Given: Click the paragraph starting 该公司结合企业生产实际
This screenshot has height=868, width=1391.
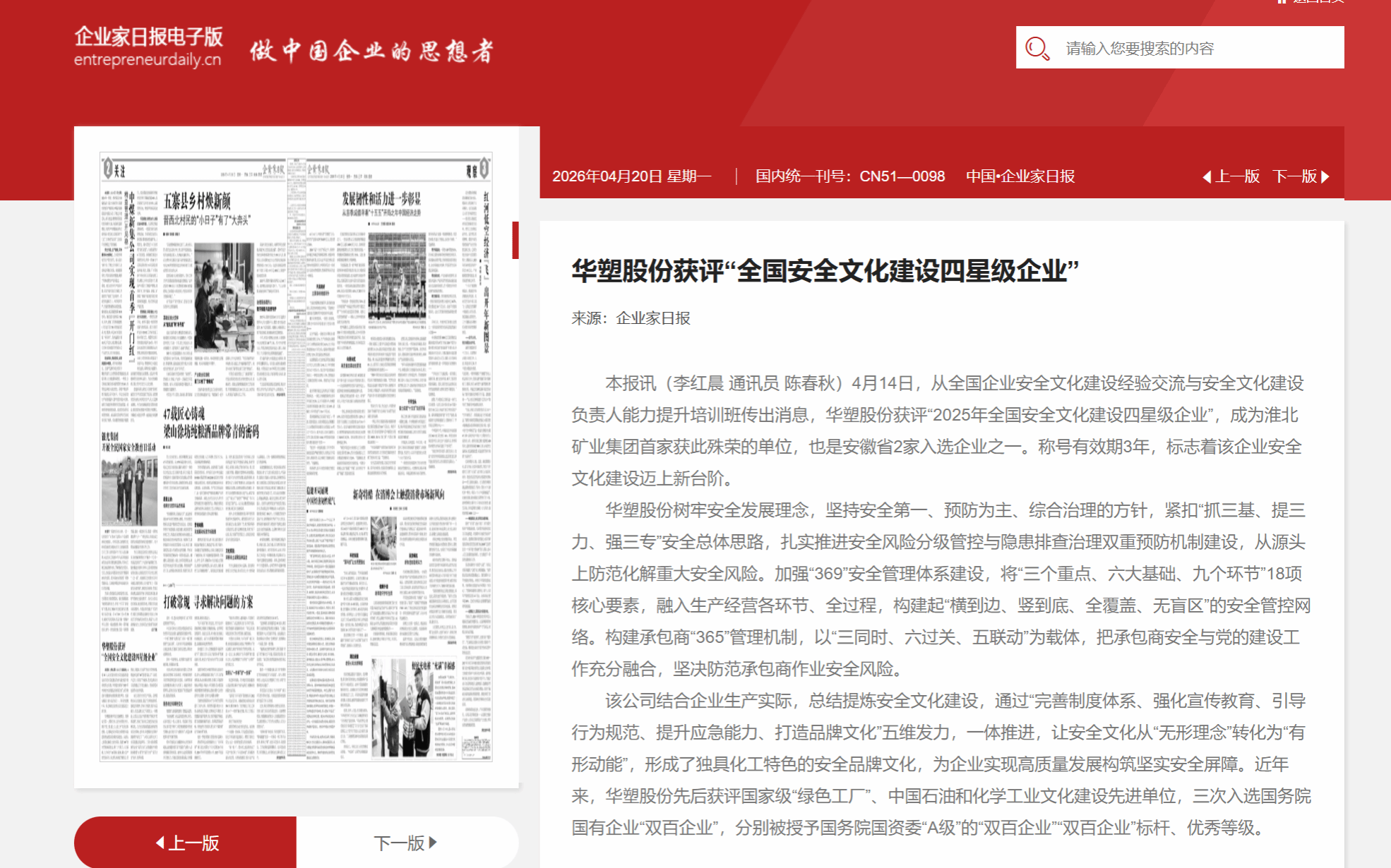Looking at the screenshot, I should tap(941, 764).
